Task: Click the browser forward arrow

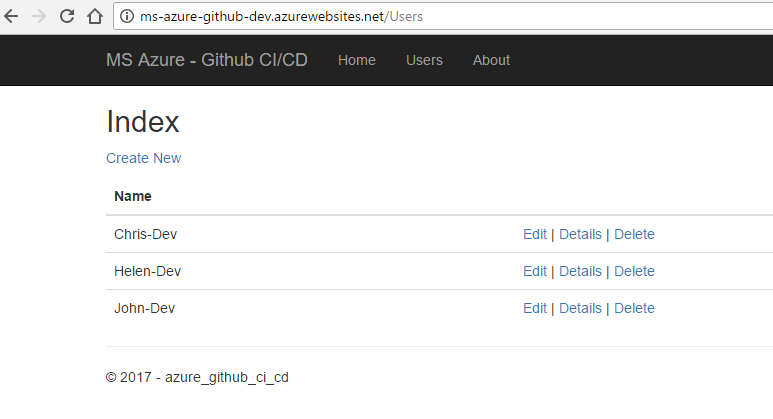Action: (40, 16)
